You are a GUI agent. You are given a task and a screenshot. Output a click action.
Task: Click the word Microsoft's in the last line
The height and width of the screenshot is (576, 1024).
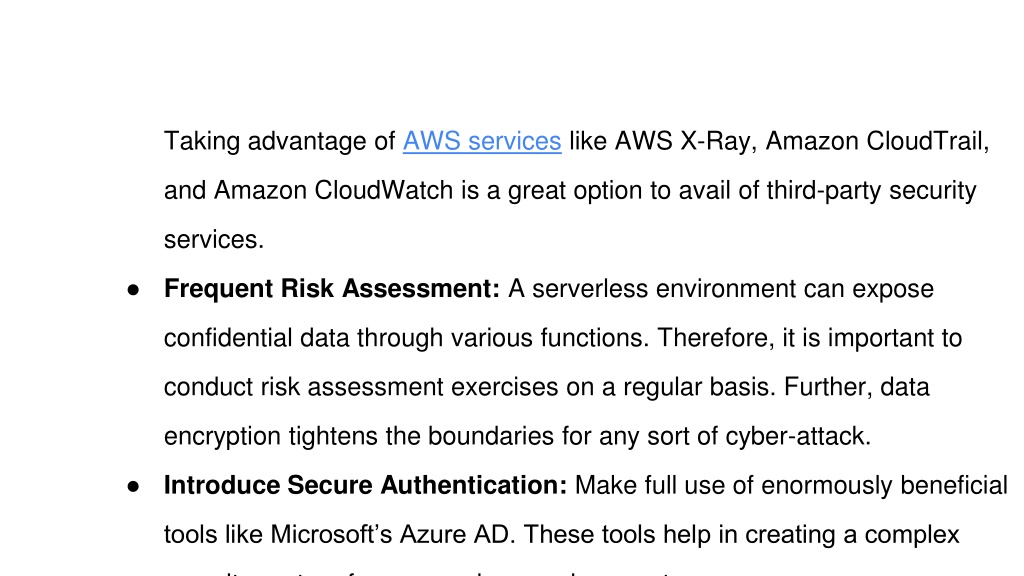(331, 534)
